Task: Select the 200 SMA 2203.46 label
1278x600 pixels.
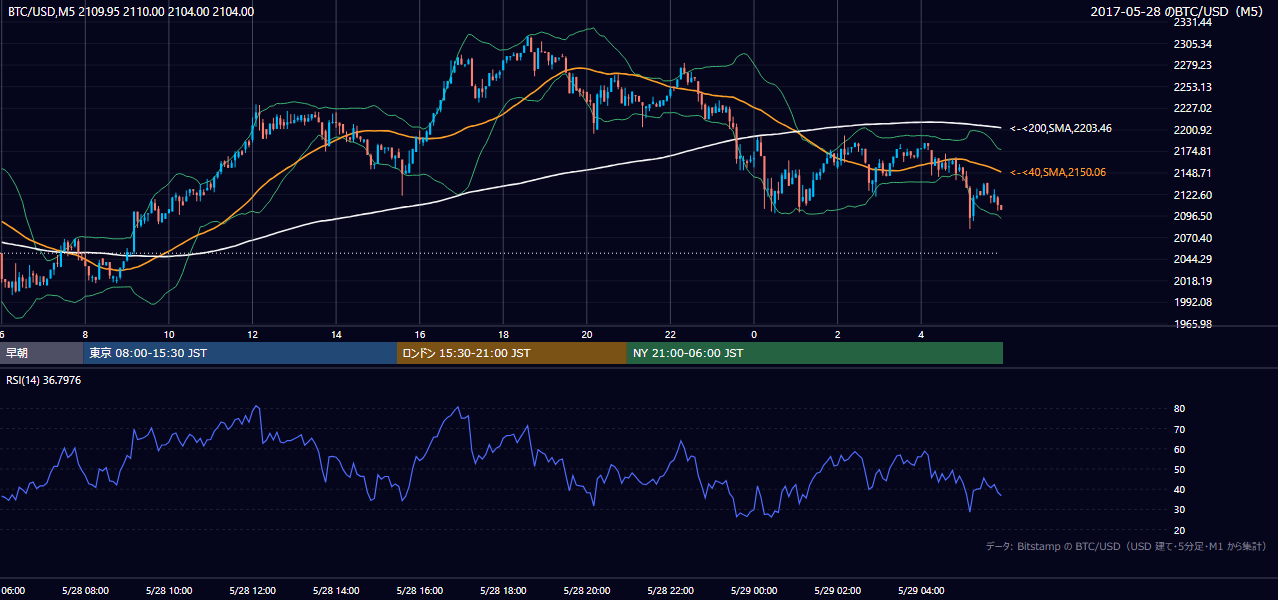Action: coord(1061,128)
